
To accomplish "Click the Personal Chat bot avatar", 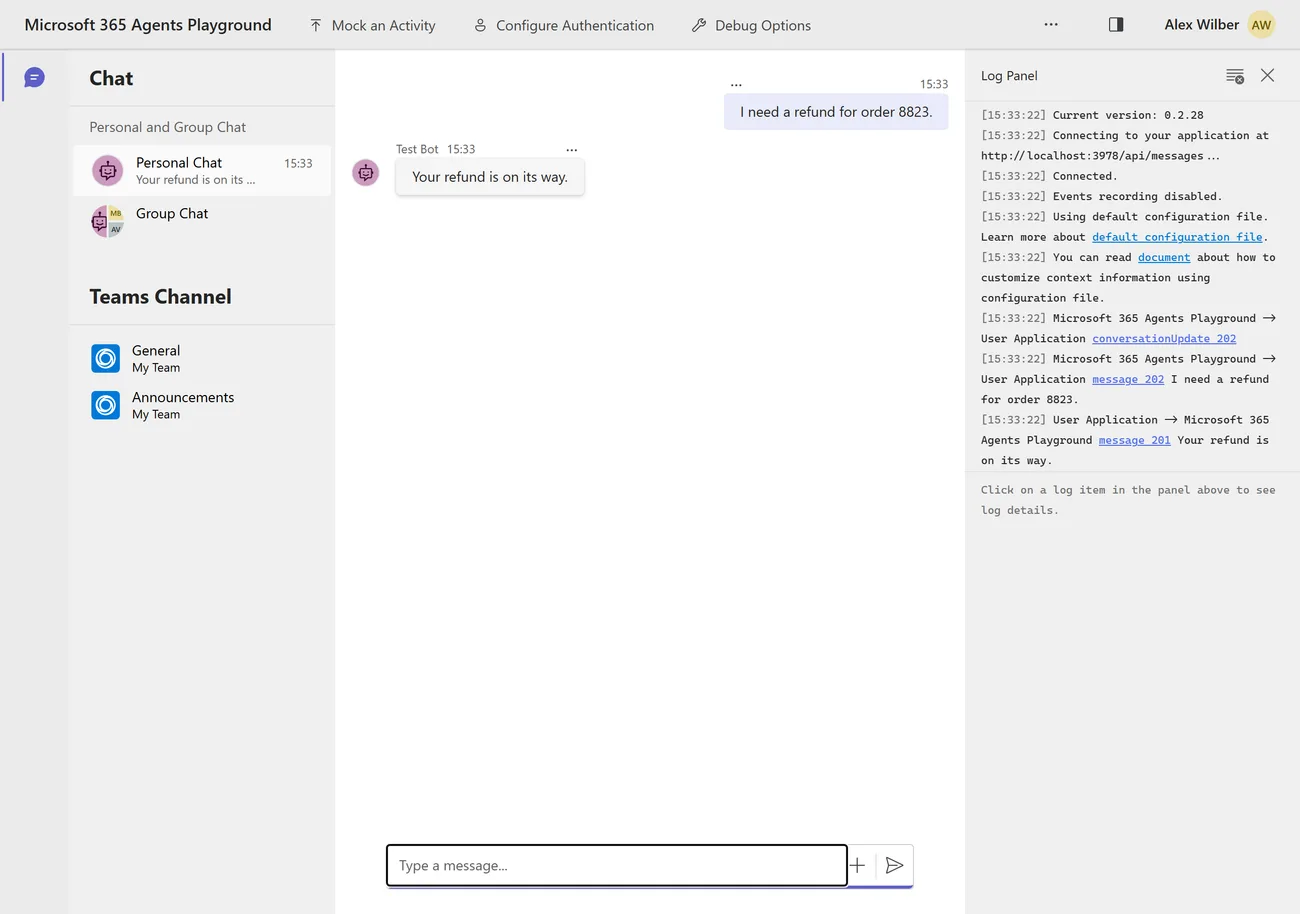I will [108, 170].
